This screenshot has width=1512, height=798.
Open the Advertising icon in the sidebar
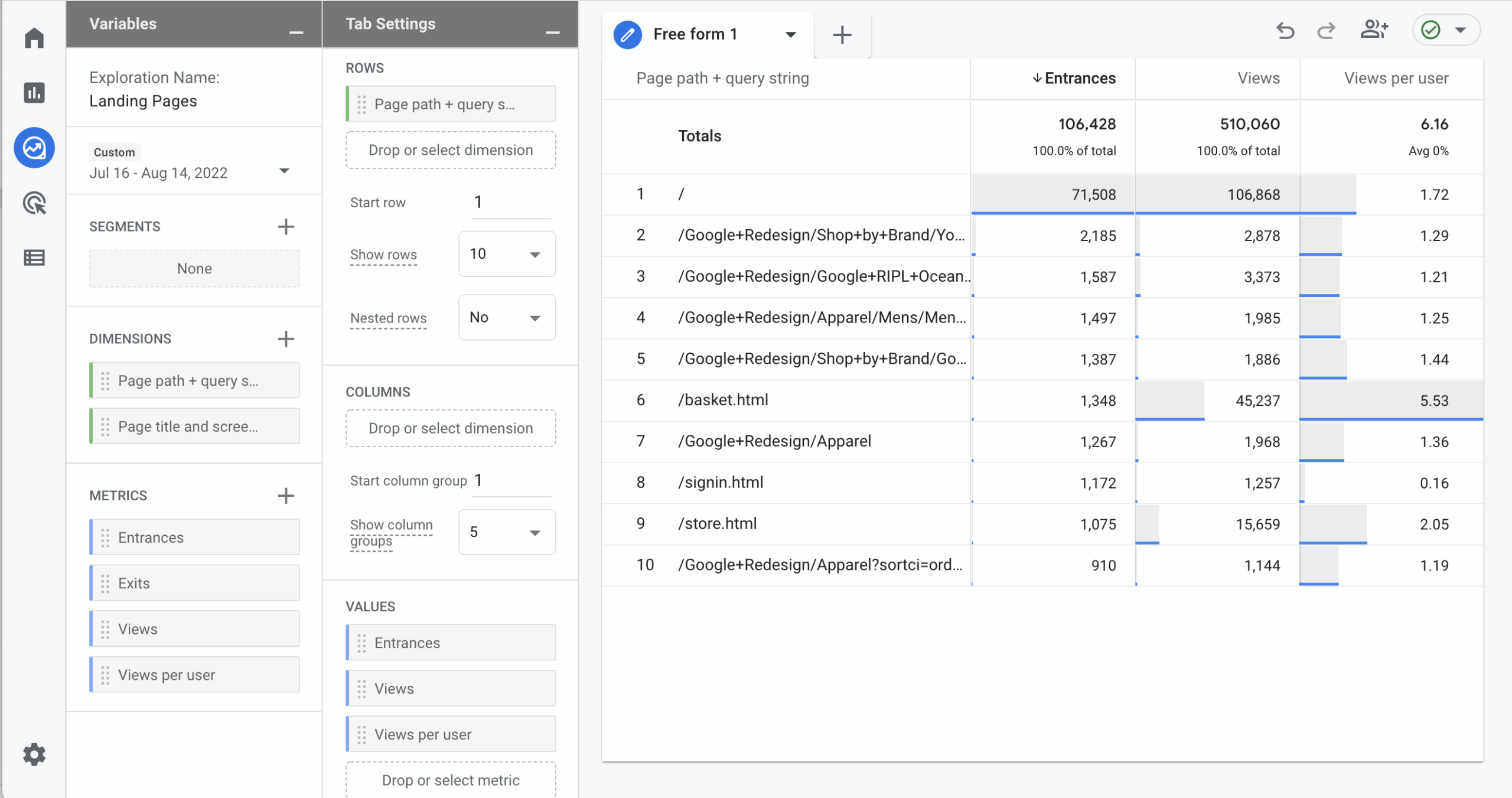[34, 203]
